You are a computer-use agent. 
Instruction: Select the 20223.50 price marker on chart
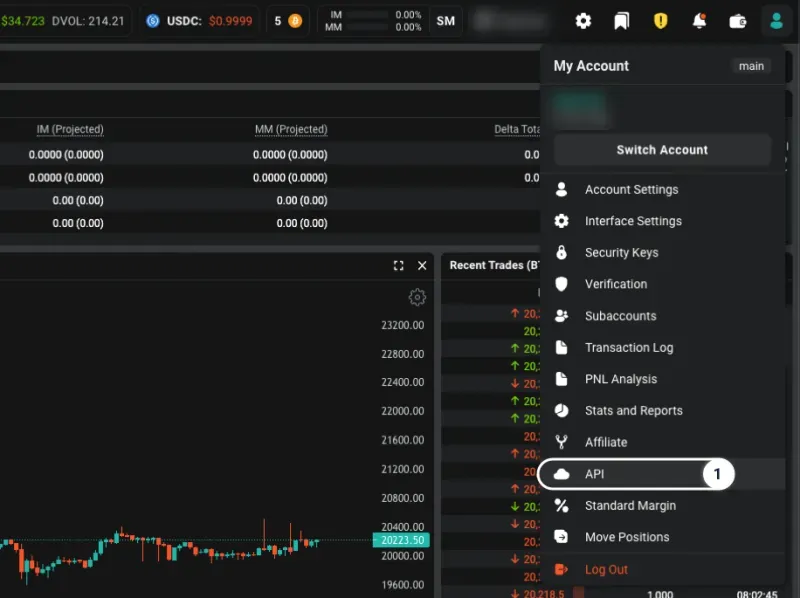(402, 540)
